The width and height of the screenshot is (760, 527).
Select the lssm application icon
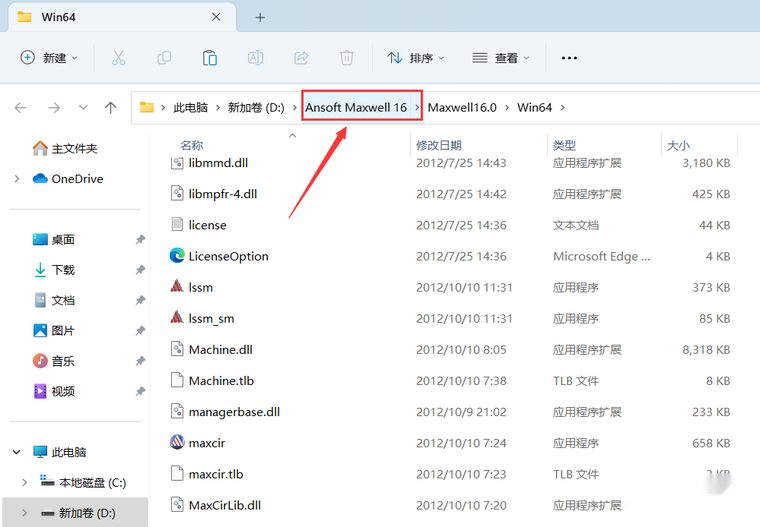click(x=177, y=287)
